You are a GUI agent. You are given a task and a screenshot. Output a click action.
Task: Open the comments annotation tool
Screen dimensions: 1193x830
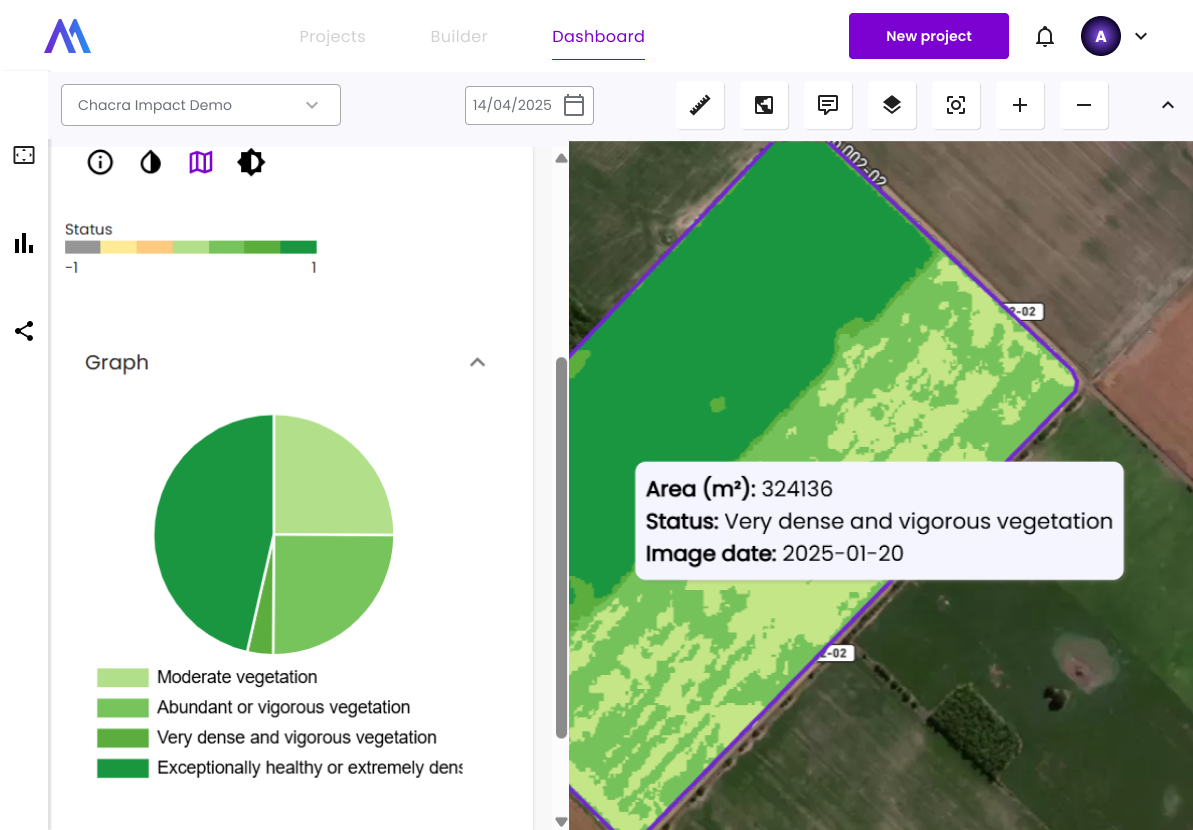pos(828,105)
